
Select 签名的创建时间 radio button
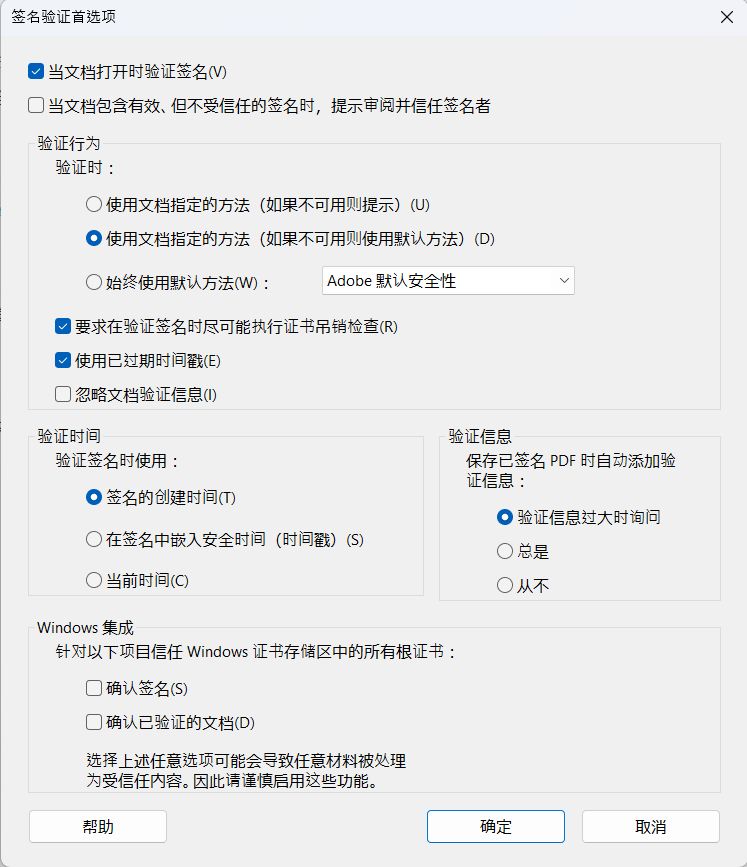(x=94, y=497)
